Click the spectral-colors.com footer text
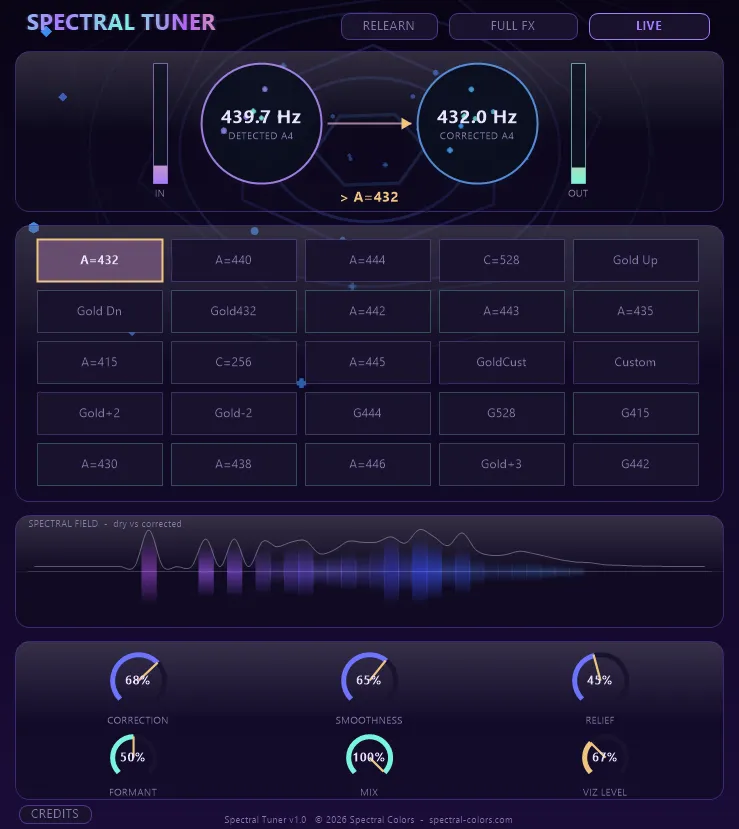Screen dimensions: 739x829 470,819
